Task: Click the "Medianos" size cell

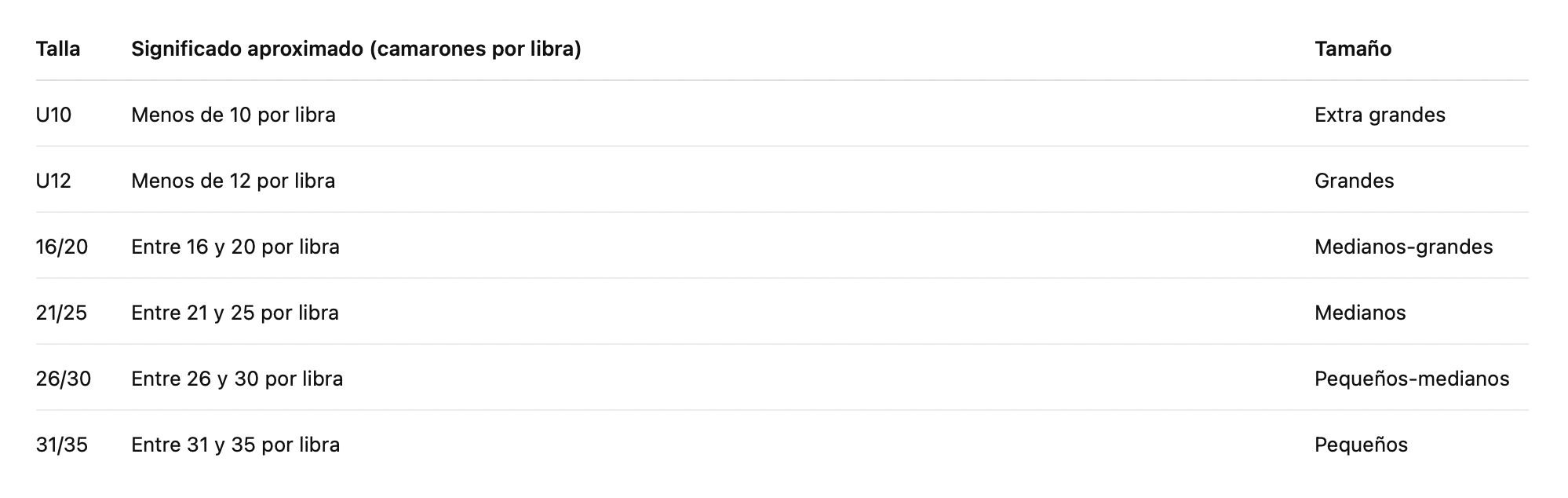Action: pos(1359,313)
